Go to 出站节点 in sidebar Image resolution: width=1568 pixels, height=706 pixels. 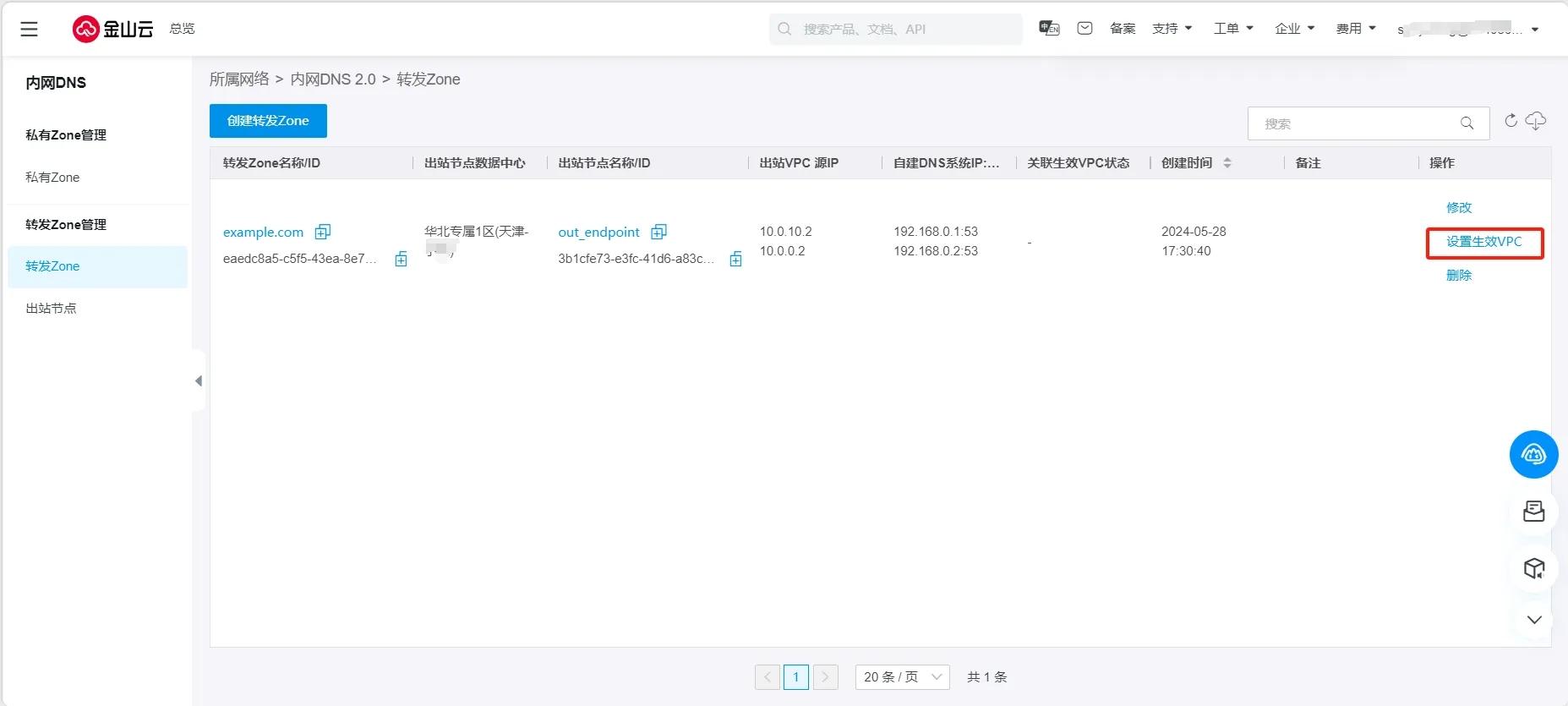(x=51, y=309)
